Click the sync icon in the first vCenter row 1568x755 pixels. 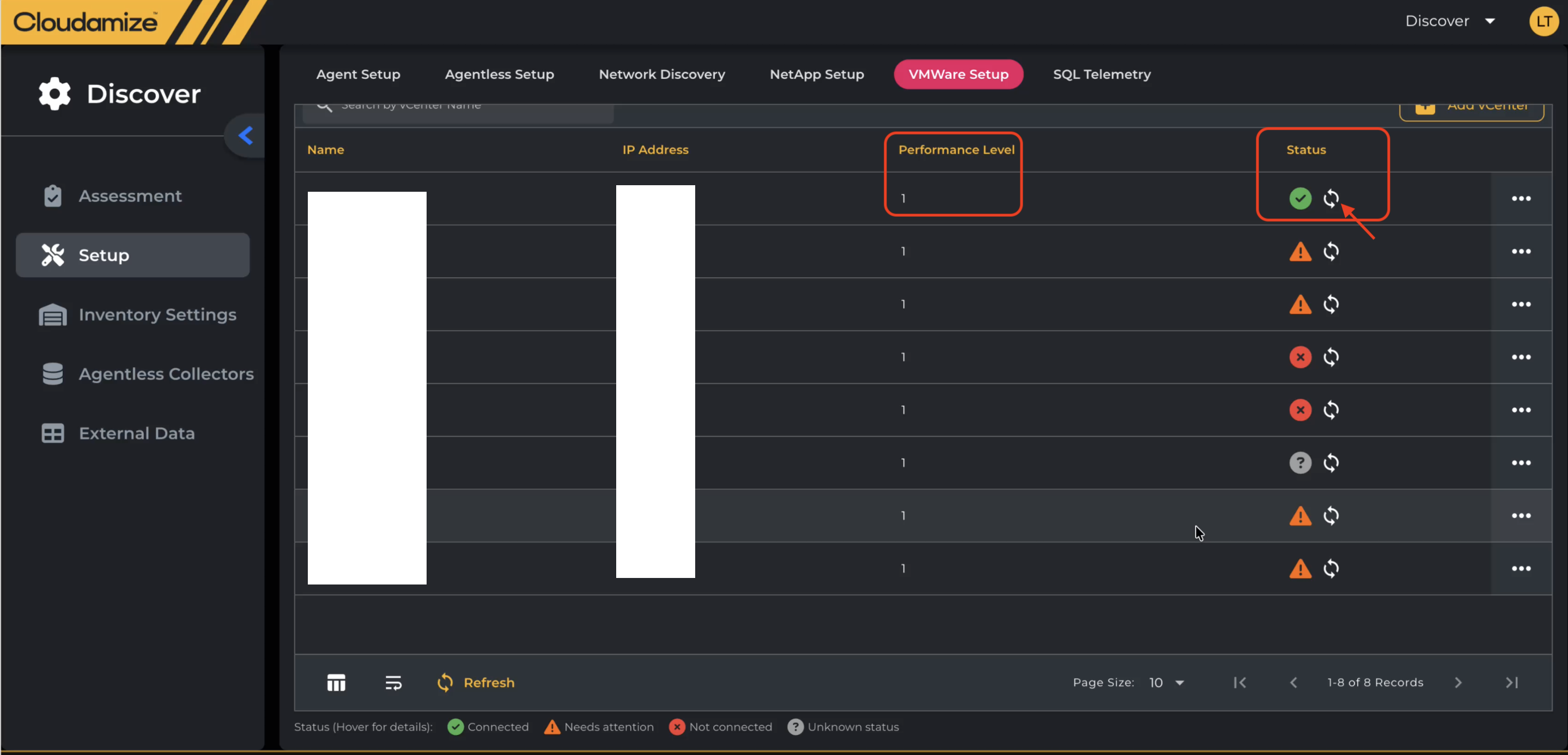1330,198
